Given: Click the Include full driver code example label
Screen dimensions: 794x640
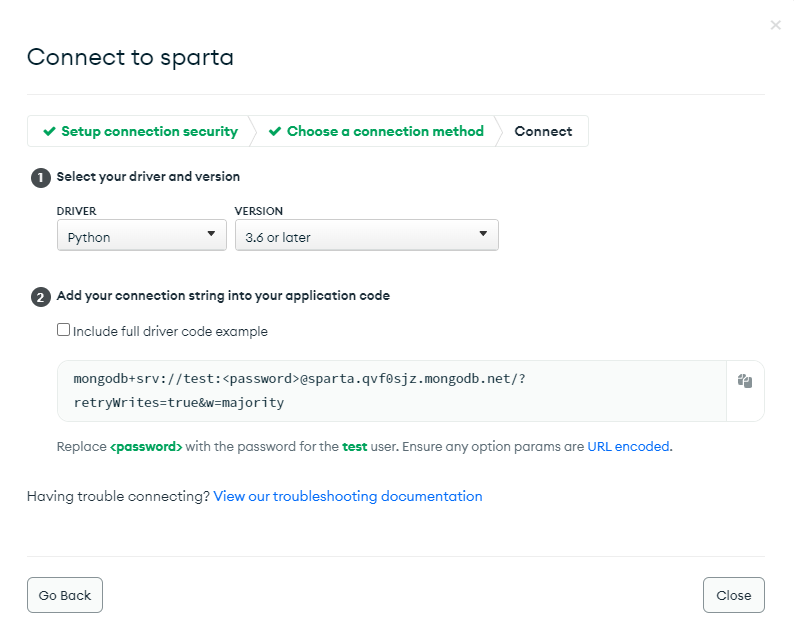Looking at the screenshot, I should [x=170, y=331].
